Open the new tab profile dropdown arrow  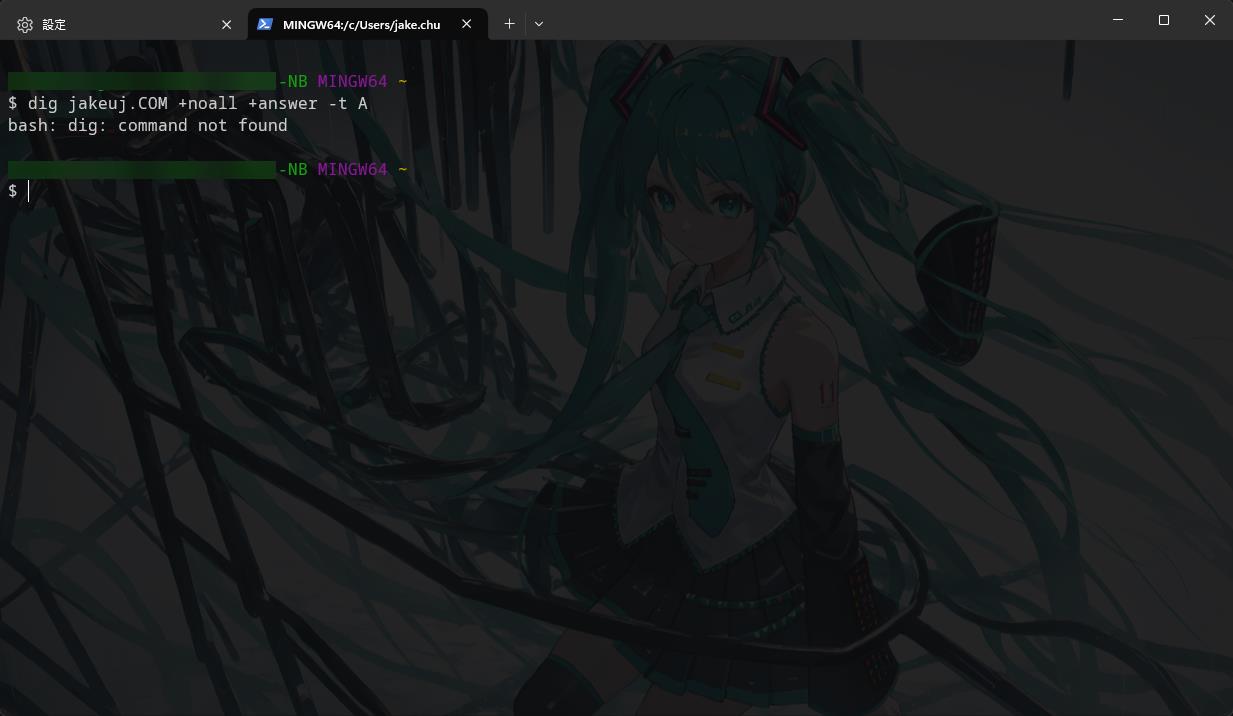click(539, 23)
